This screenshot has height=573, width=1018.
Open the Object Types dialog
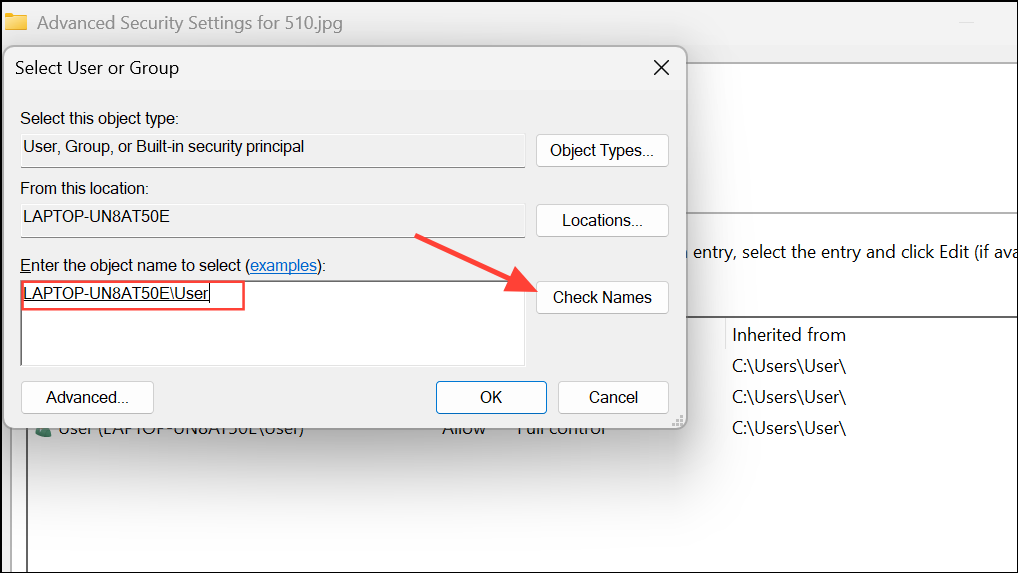click(602, 151)
